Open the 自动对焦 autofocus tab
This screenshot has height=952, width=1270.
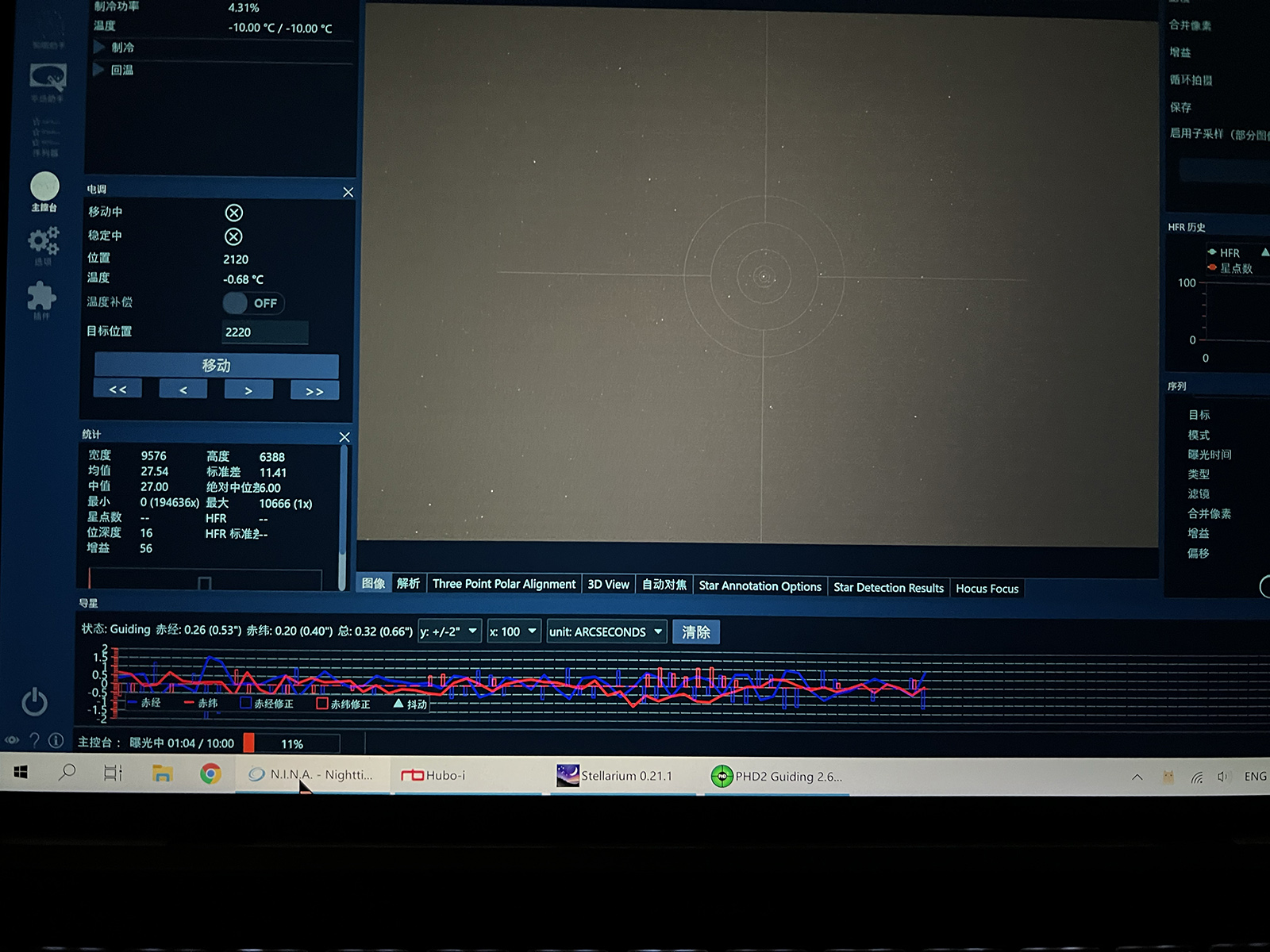pyautogui.click(x=664, y=585)
